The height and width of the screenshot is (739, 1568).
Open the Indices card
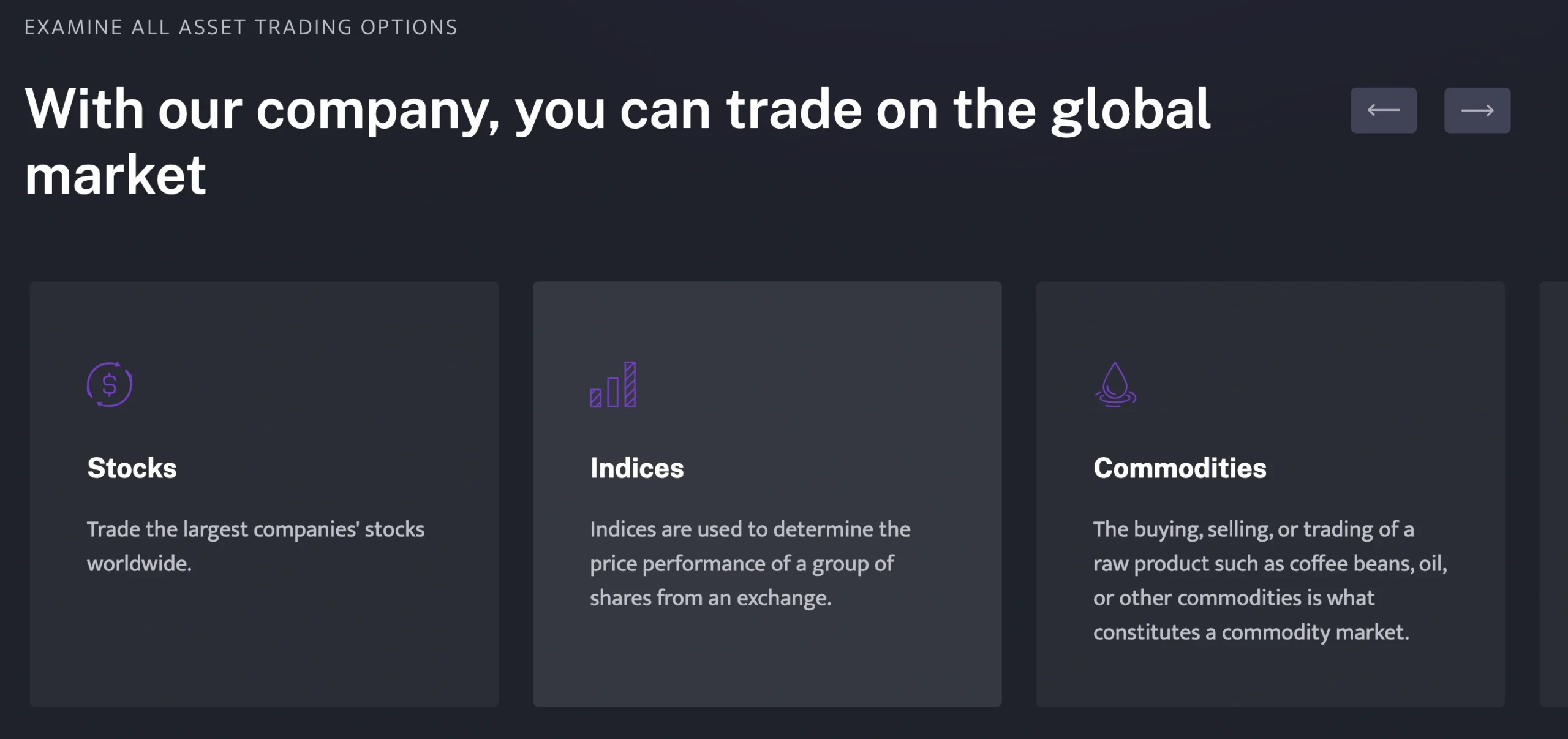click(767, 494)
